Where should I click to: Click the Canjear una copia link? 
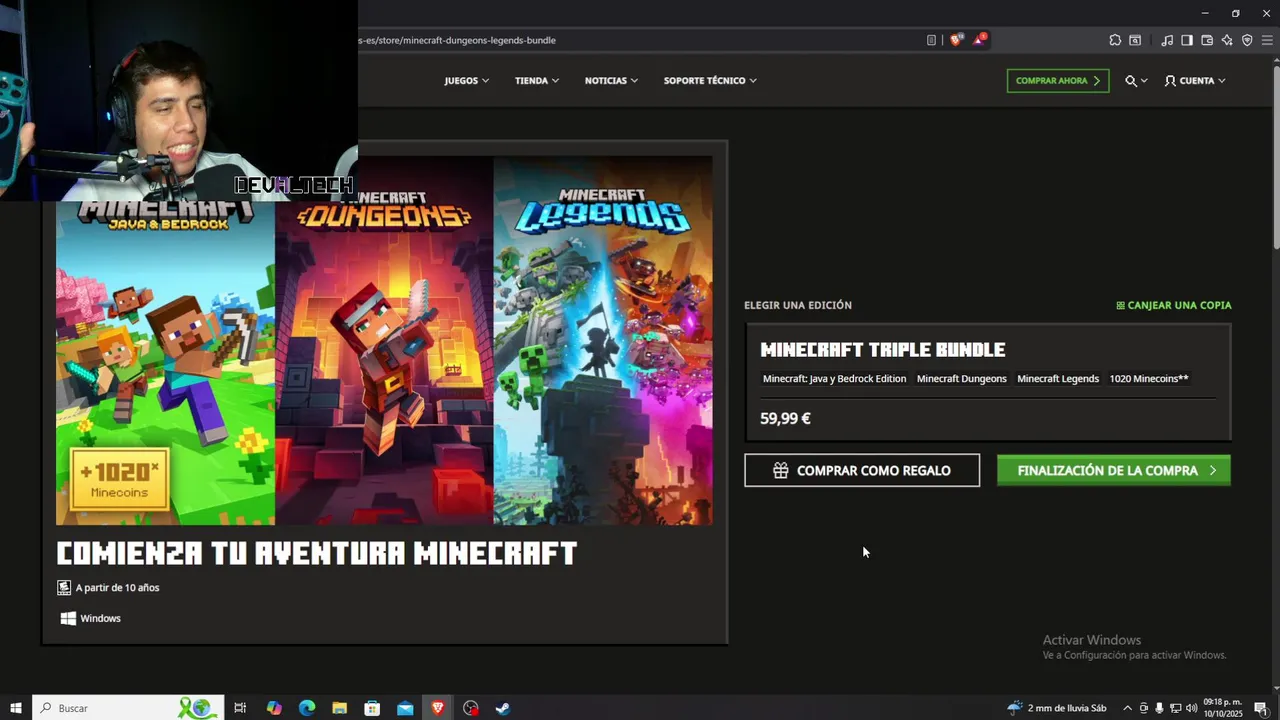[x=1174, y=305]
